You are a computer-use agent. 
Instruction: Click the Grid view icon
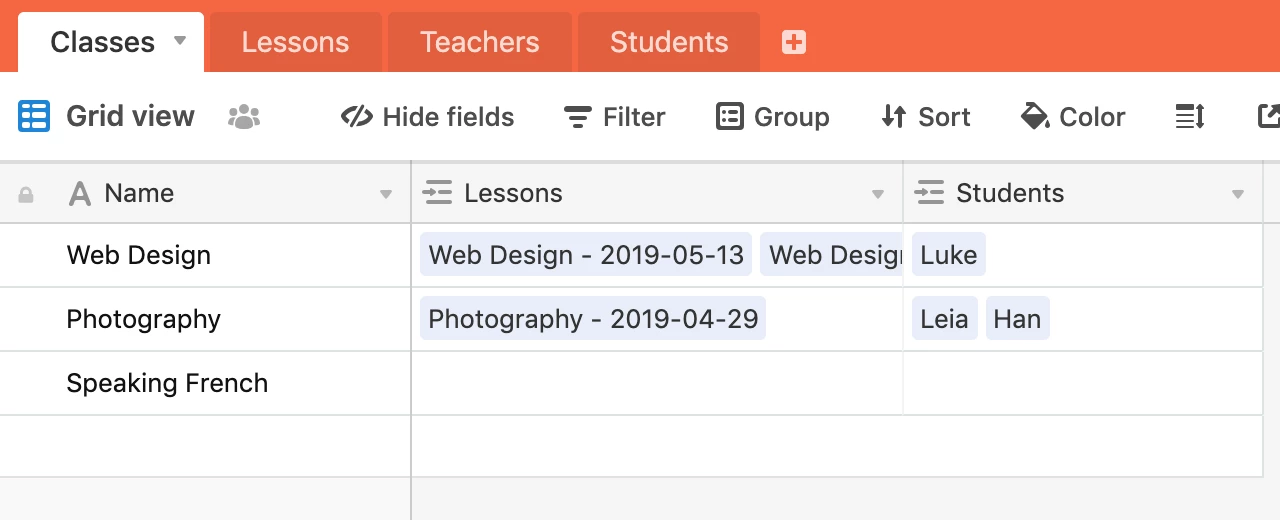34,117
